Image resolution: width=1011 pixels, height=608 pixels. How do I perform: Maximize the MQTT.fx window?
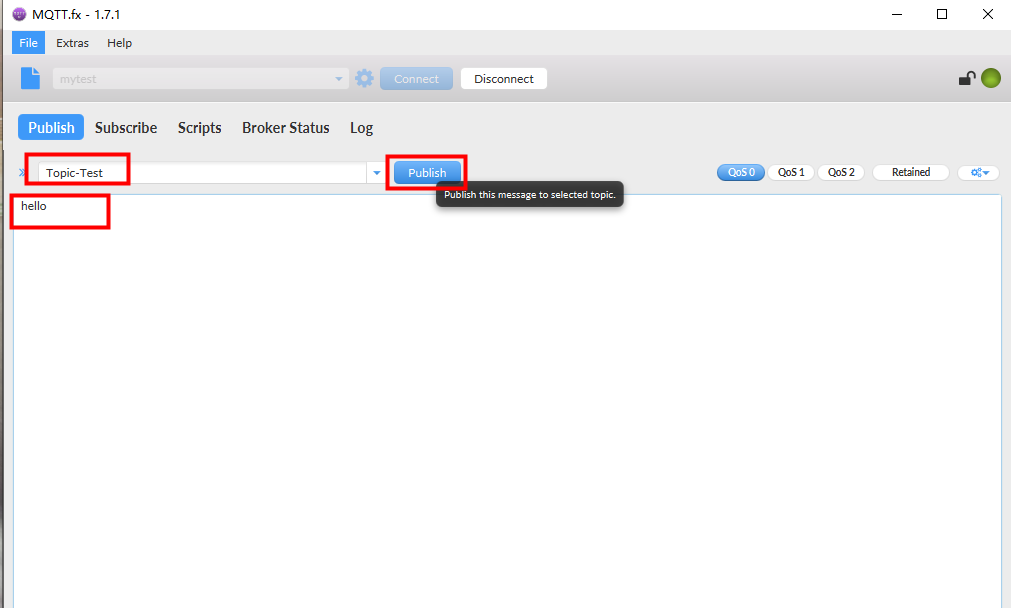pyautogui.click(x=942, y=14)
